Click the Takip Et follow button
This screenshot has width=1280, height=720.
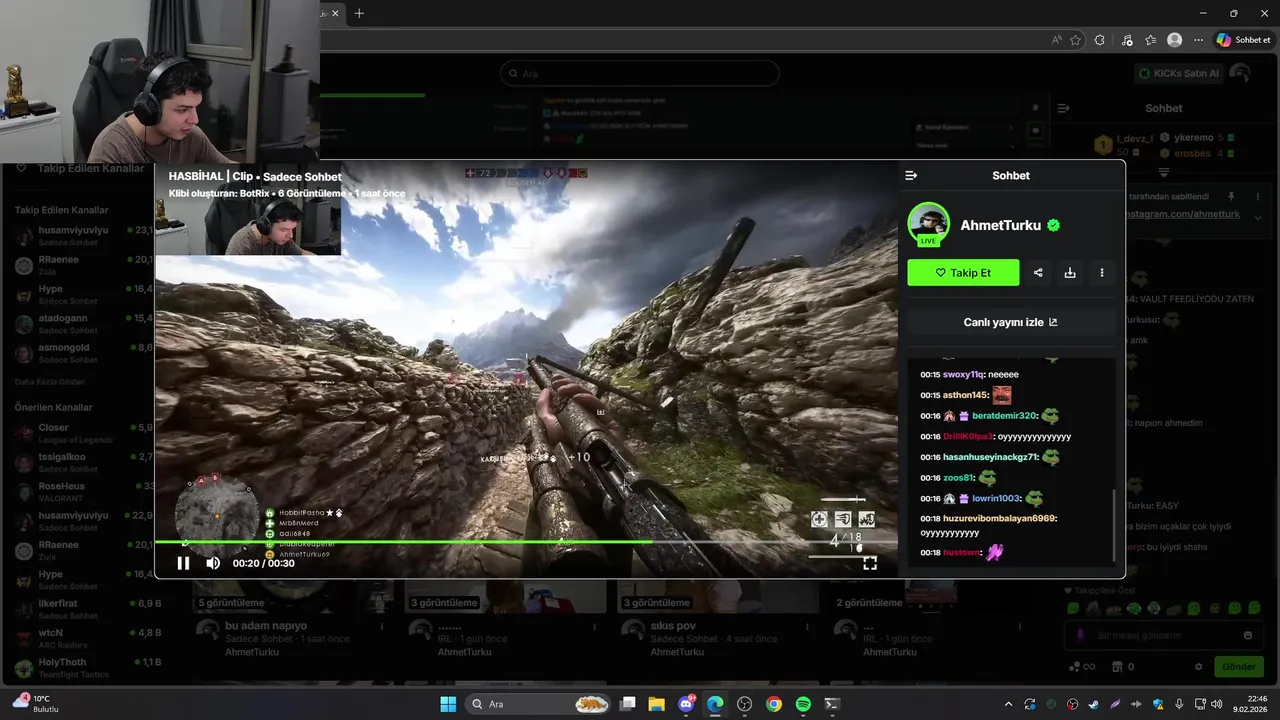[x=963, y=272]
